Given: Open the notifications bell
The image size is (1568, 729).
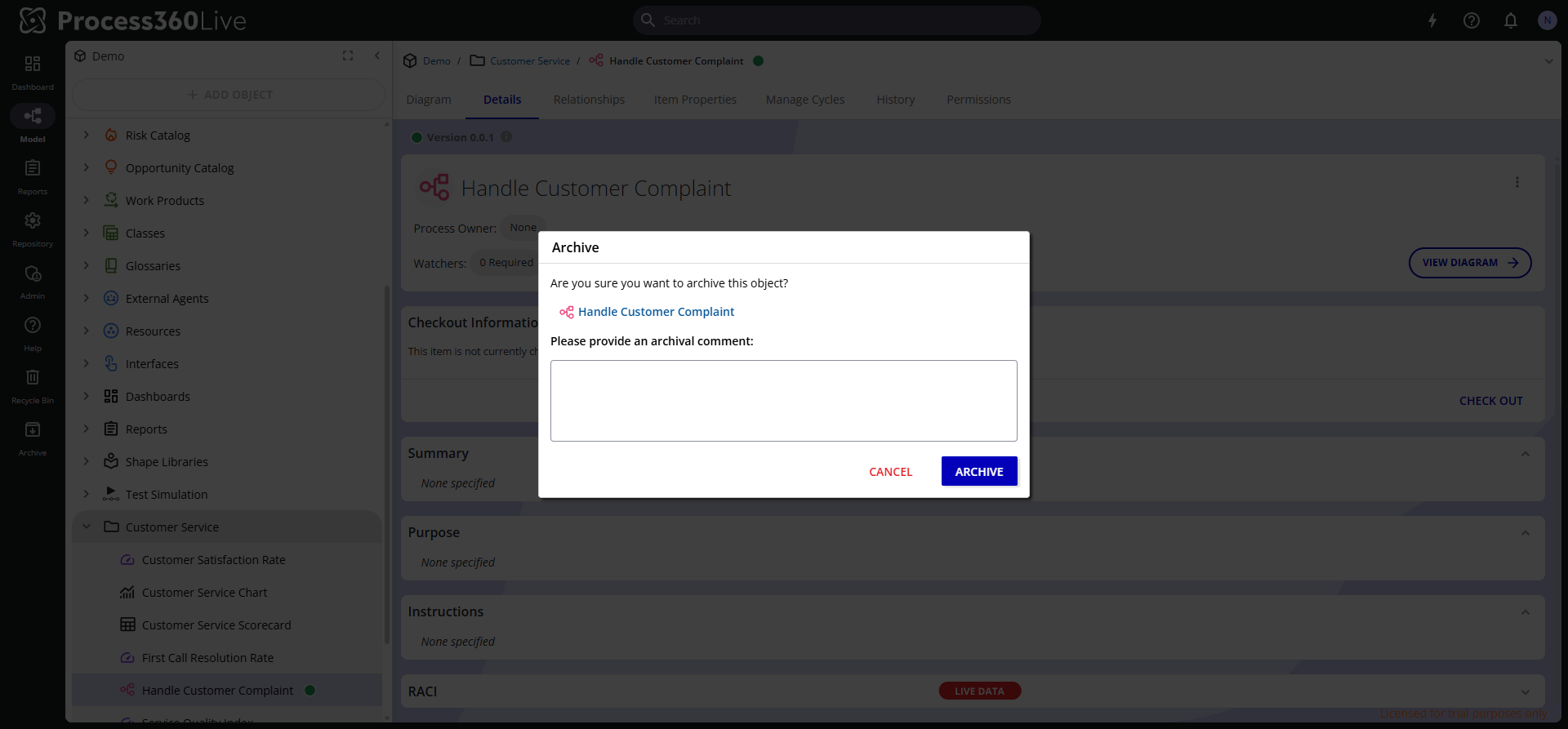Looking at the screenshot, I should click(x=1511, y=20).
